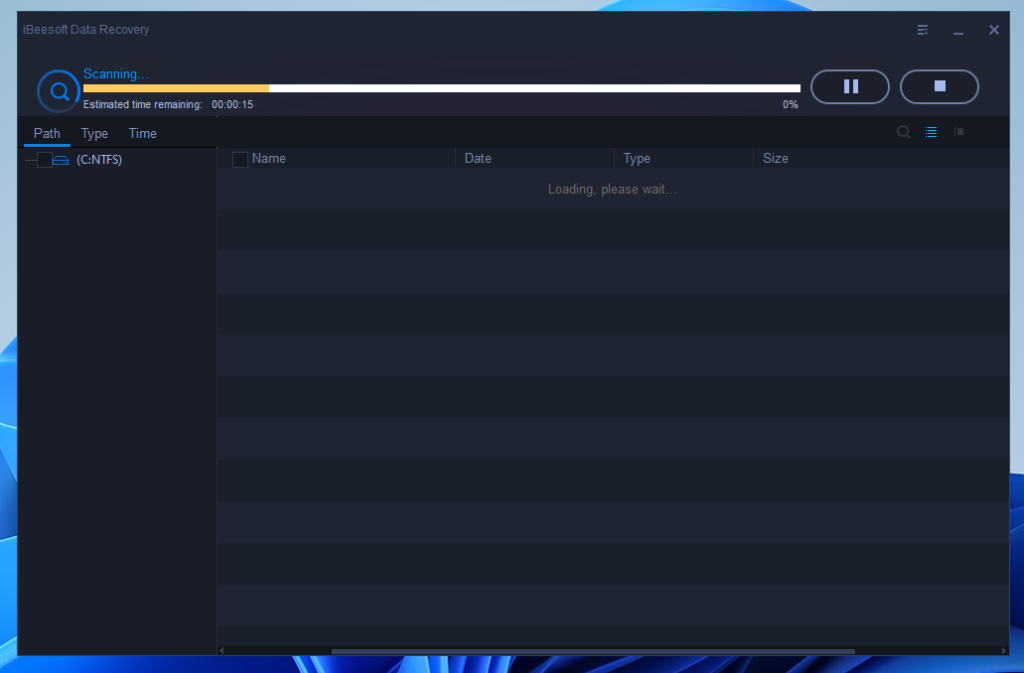Viewport: 1024px width, 673px height.
Task: Minimize the iBeesoft Data Recovery window
Action: pos(958,31)
